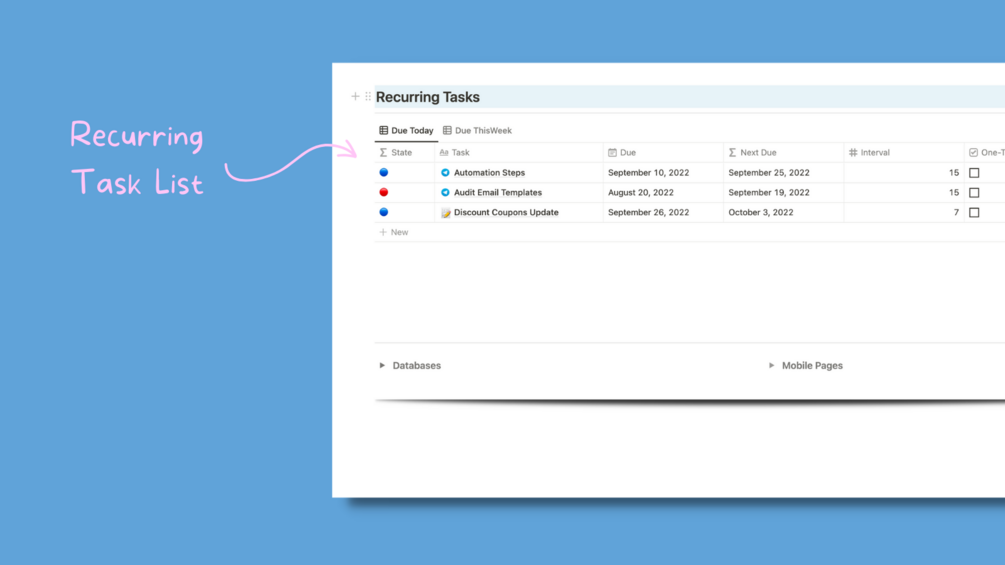Screen dimensions: 1005x565
Task: Click the due date September 26, 2022
Action: tap(649, 213)
